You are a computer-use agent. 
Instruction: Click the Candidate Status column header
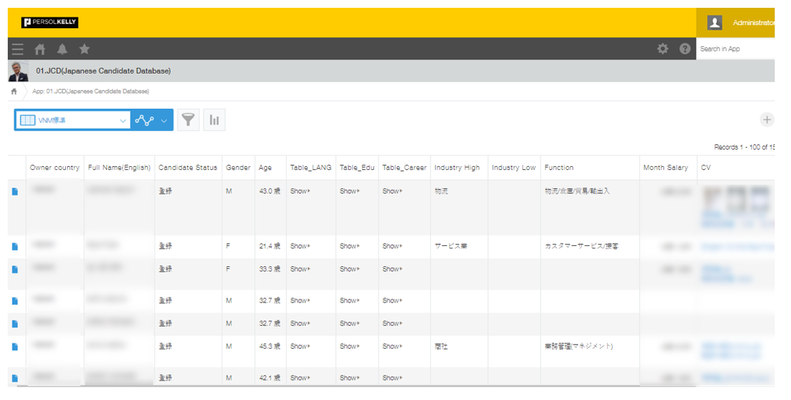[188, 167]
